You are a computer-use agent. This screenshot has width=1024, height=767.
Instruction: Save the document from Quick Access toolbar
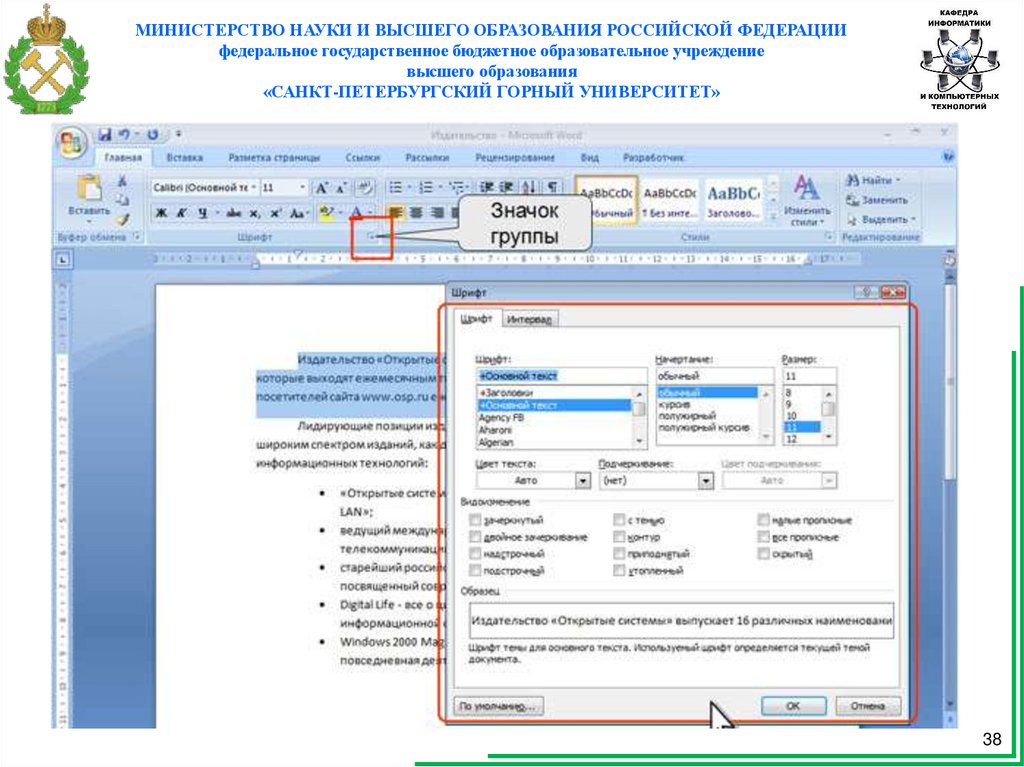coord(105,135)
